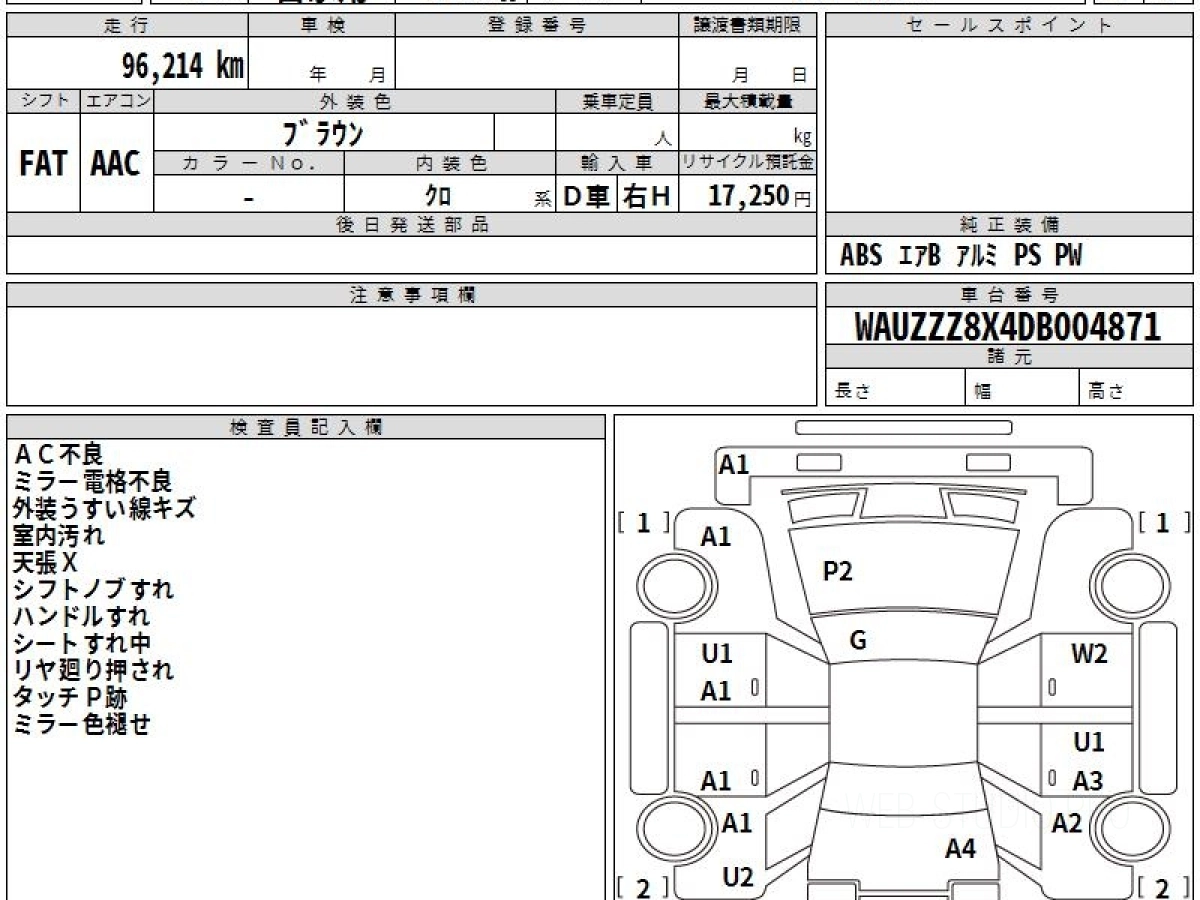Viewport: 1200px width, 900px height.
Task: Click the AAC air conditioner value
Action: 116,164
